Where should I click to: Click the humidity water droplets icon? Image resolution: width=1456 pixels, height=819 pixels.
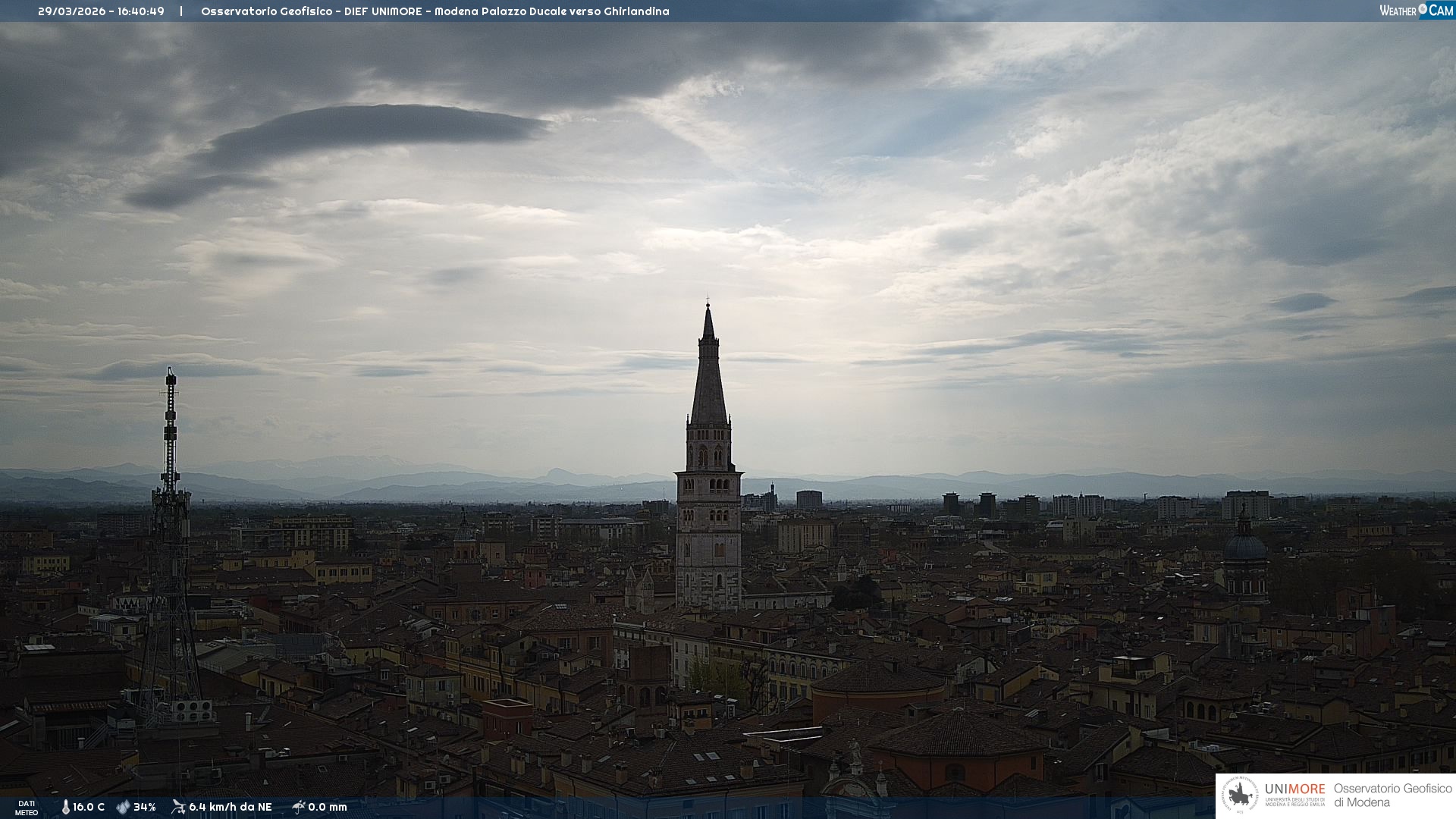coord(123,807)
